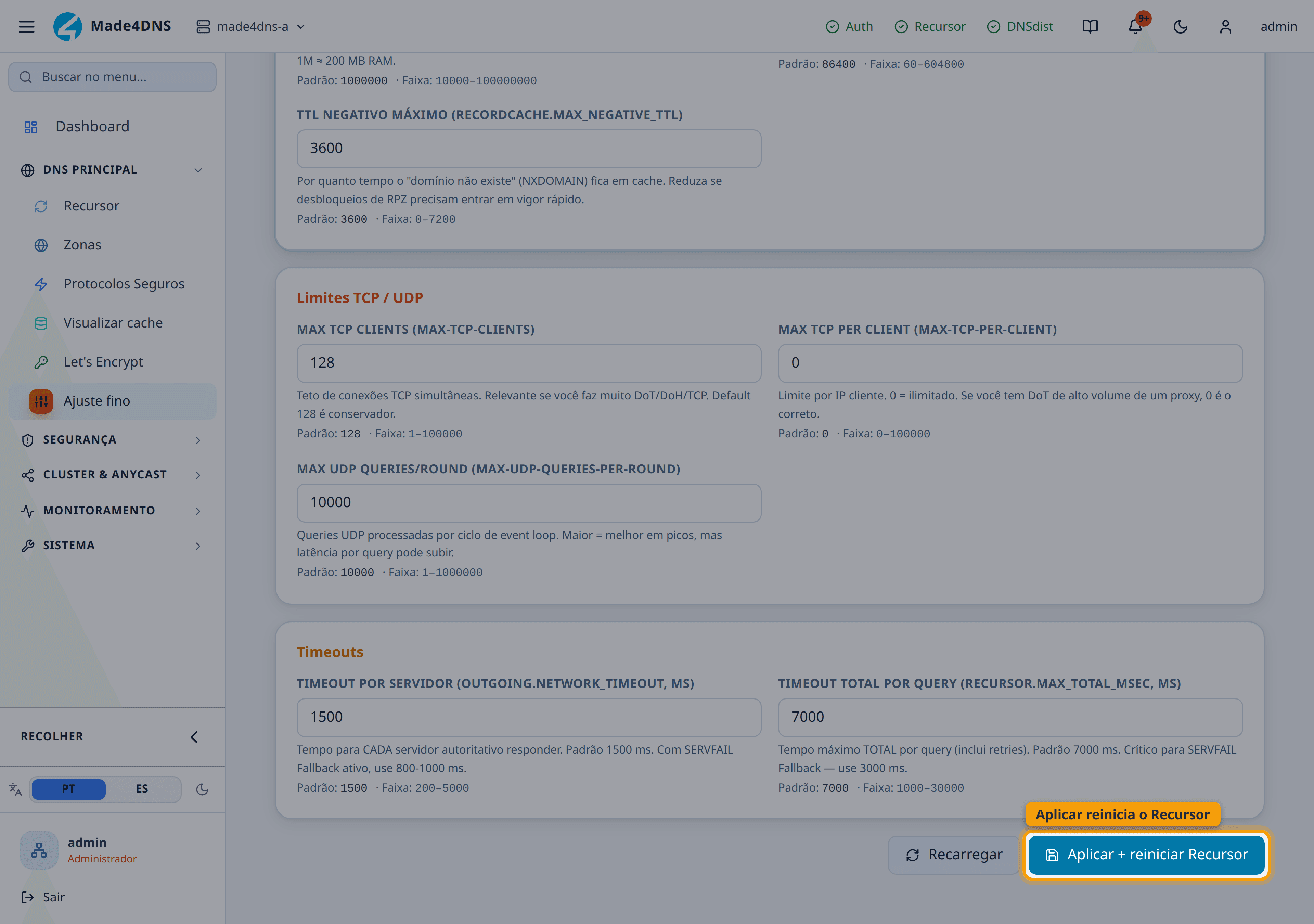Click the Auth status check icon
This screenshot has width=1314, height=924.
click(x=832, y=27)
